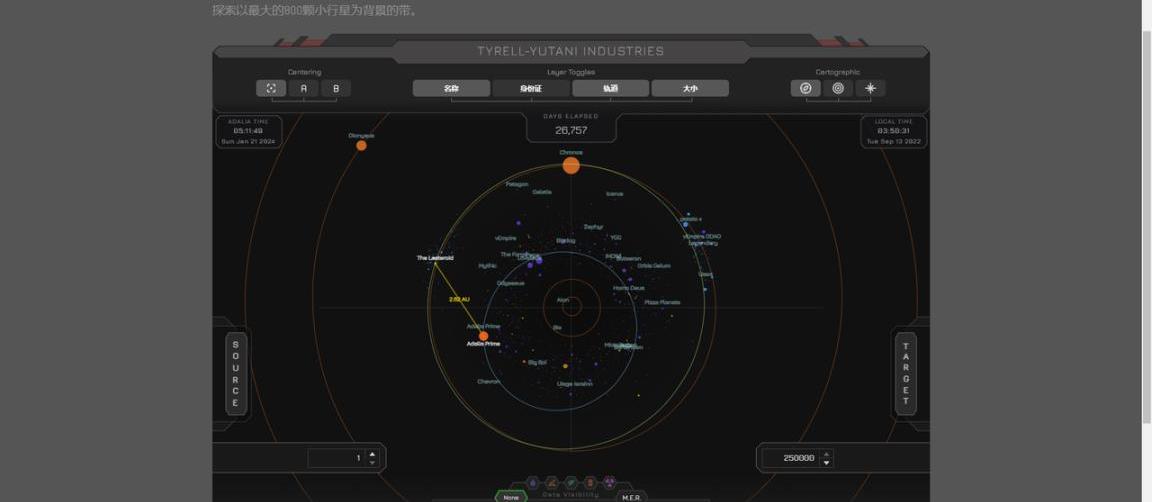The width and height of the screenshot is (1152, 502).
Task: Select the orange Dionysos body
Action: tap(361, 146)
